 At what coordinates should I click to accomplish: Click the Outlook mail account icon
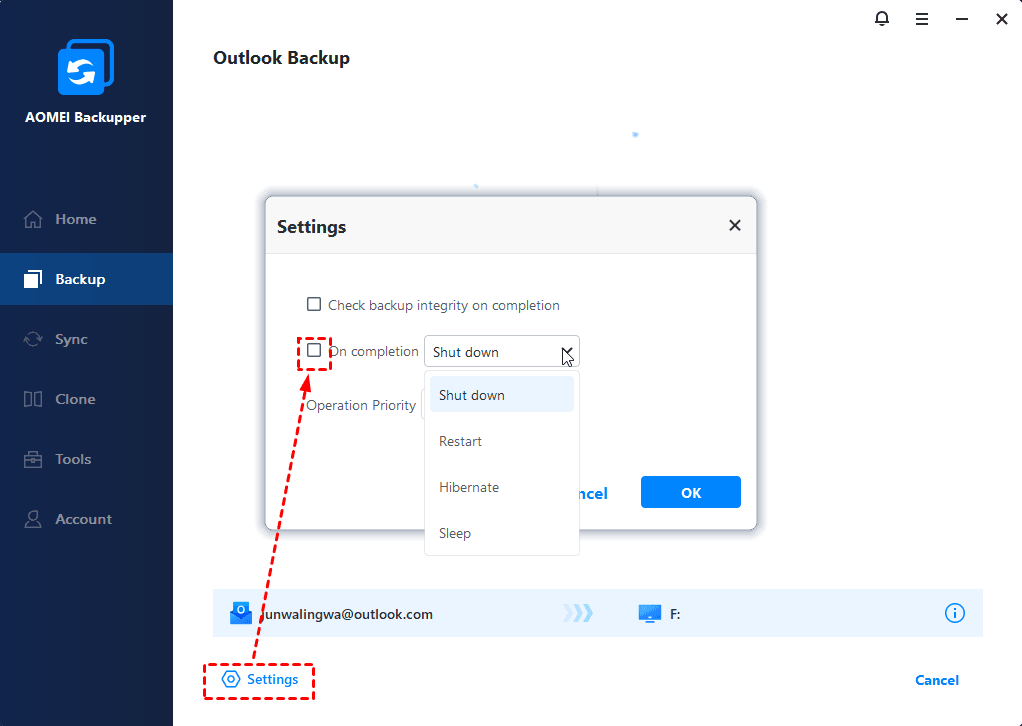tap(241, 613)
